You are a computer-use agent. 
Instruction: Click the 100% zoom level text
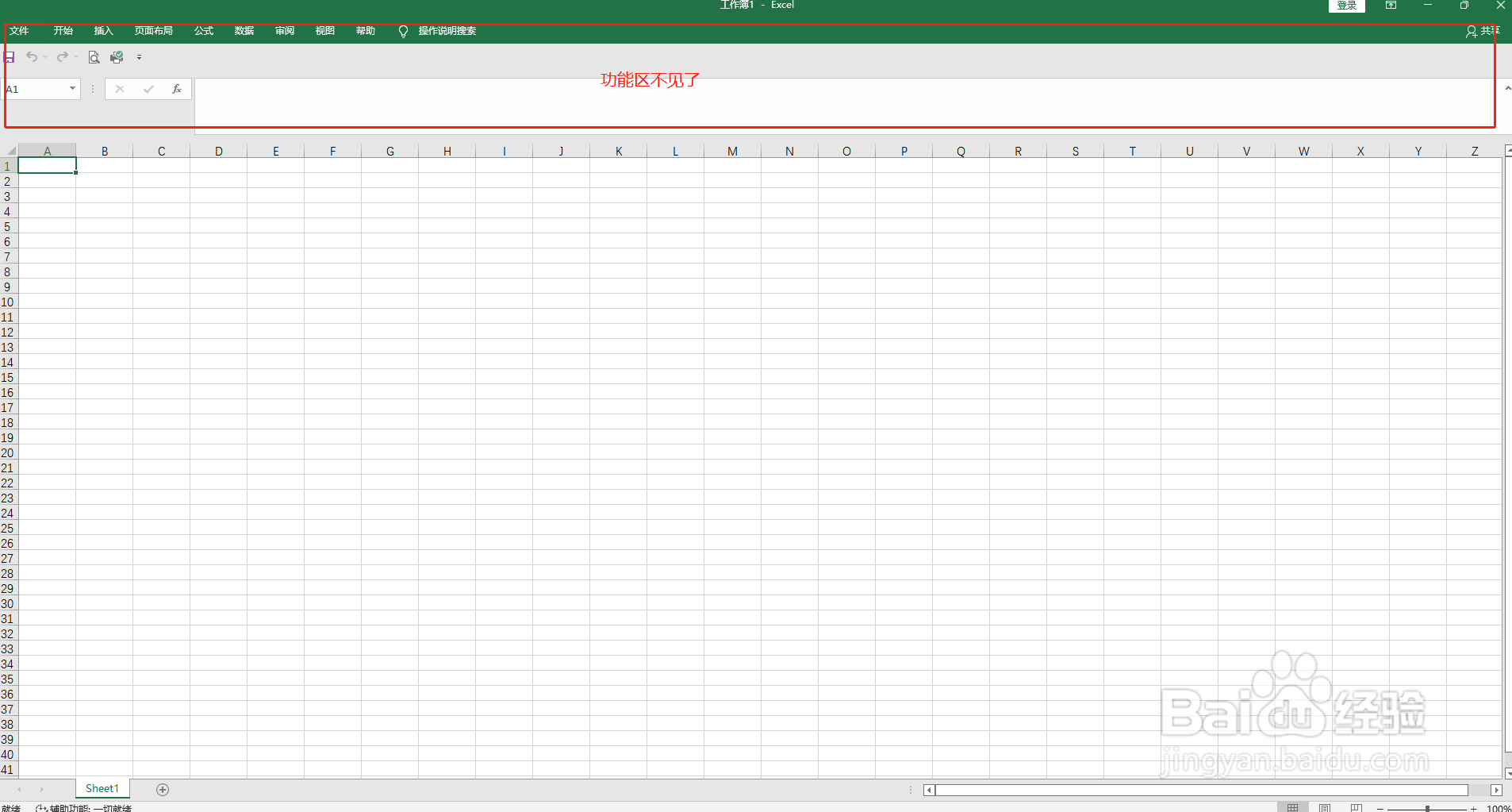point(1499,808)
